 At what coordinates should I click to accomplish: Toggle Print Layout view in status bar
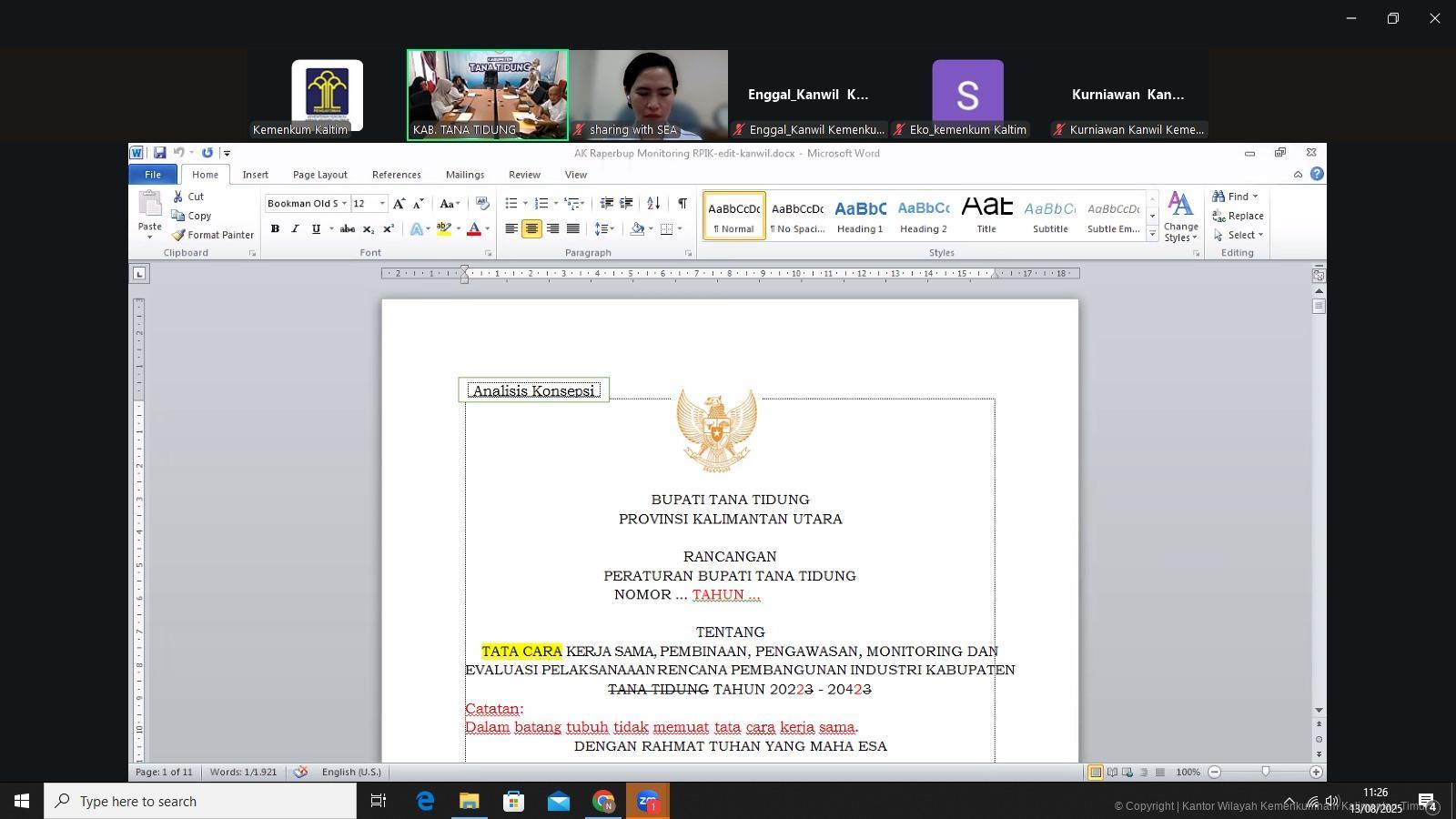1096,773
